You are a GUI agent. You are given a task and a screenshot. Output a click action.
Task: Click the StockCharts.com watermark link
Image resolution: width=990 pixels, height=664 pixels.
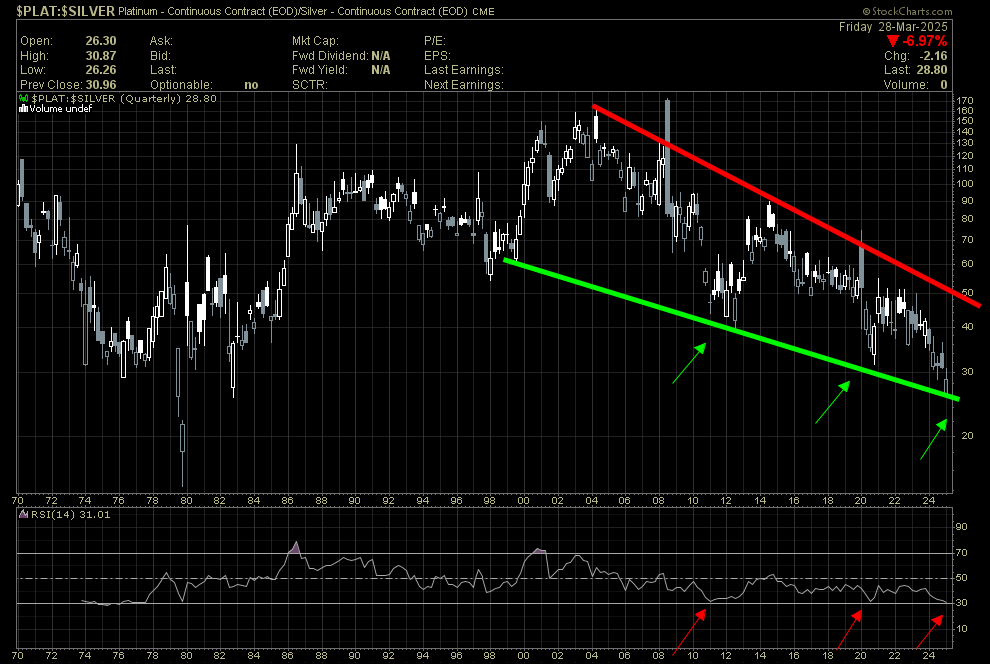939,12
